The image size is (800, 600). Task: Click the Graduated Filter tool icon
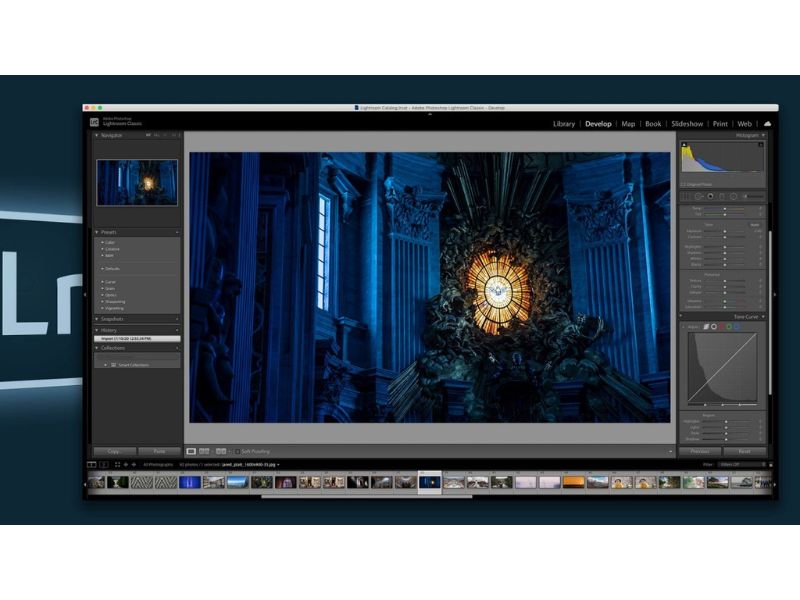pos(722,196)
